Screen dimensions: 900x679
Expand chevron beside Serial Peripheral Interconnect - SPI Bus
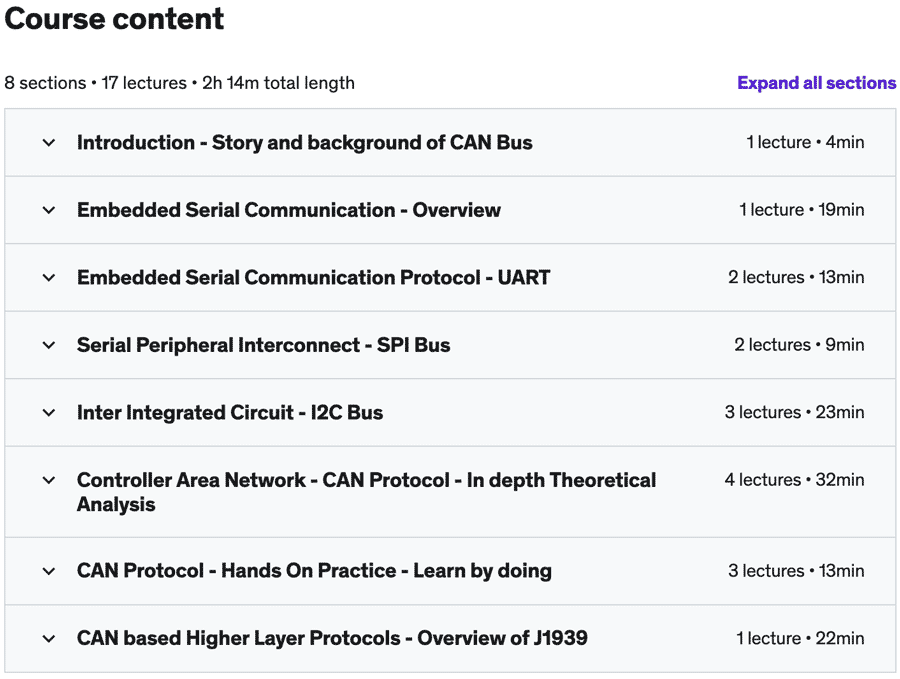[49, 345]
